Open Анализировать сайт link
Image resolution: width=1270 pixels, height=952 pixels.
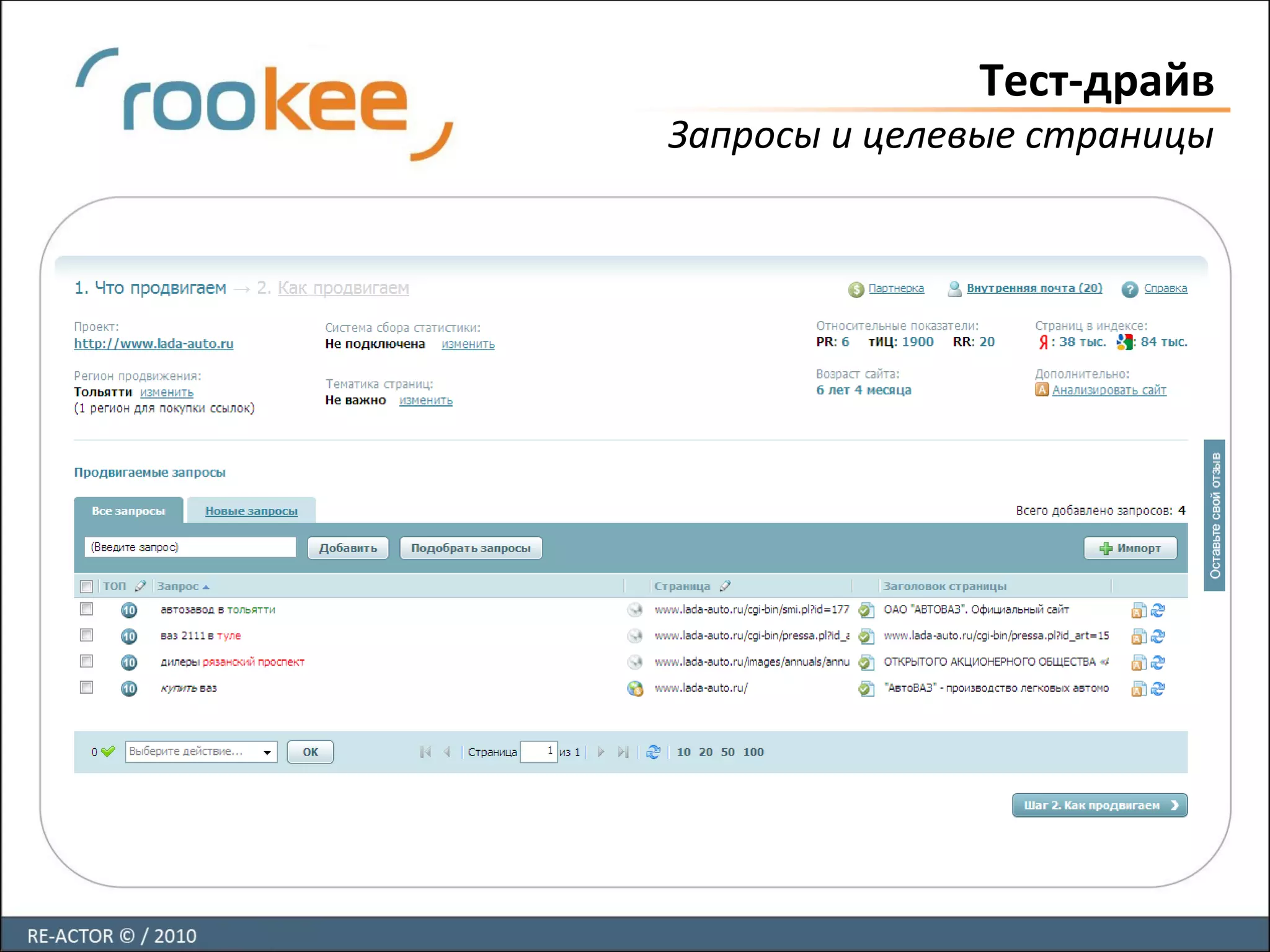coord(1109,390)
